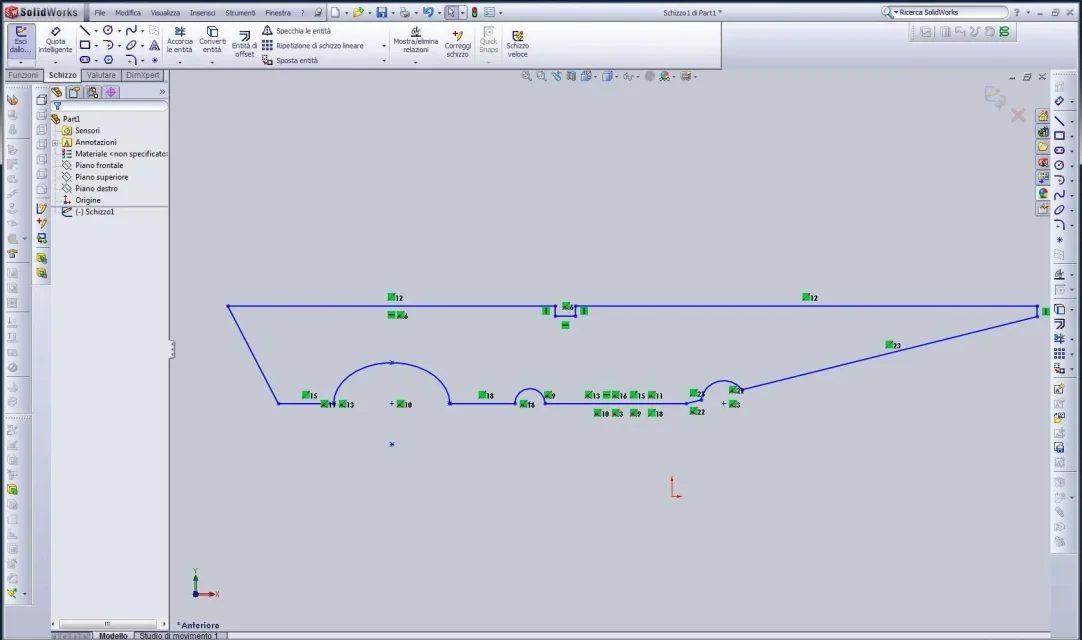Switch to the DimXpert tab
The width and height of the screenshot is (1082, 640).
(x=143, y=75)
